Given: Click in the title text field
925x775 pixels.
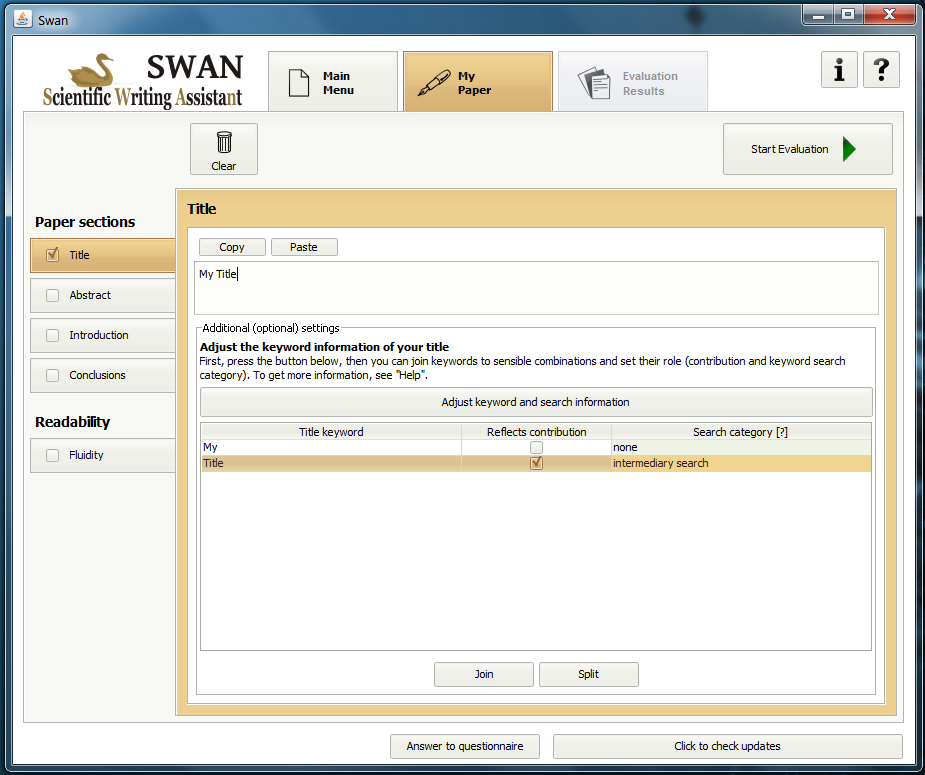Looking at the screenshot, I should coord(536,288).
